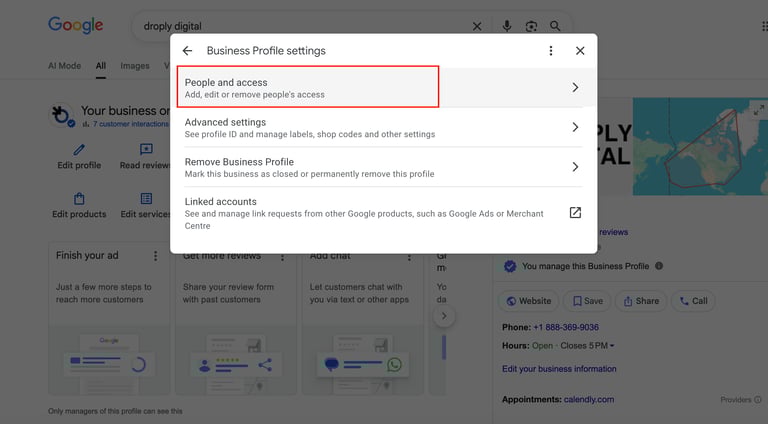
Task: Open Finish your ad card options menu
Action: click(155, 256)
